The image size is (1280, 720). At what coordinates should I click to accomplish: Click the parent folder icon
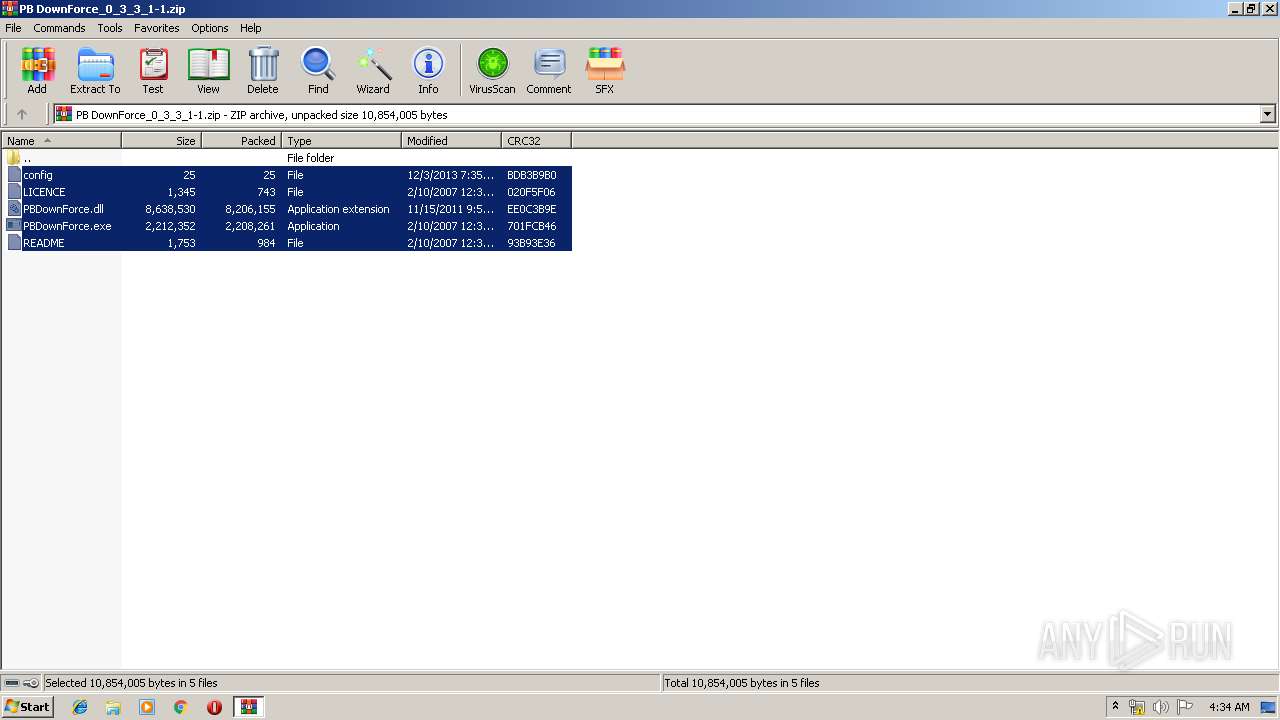pyautogui.click(x=14, y=158)
